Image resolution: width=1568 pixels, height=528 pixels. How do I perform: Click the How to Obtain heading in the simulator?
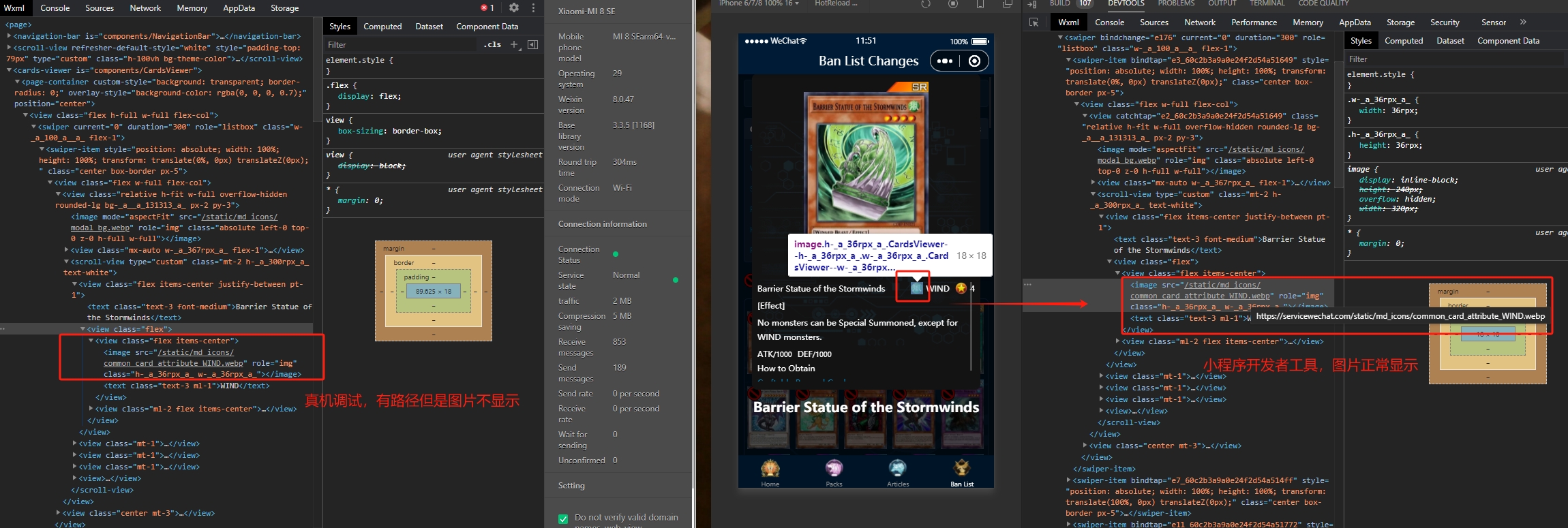[x=786, y=369]
